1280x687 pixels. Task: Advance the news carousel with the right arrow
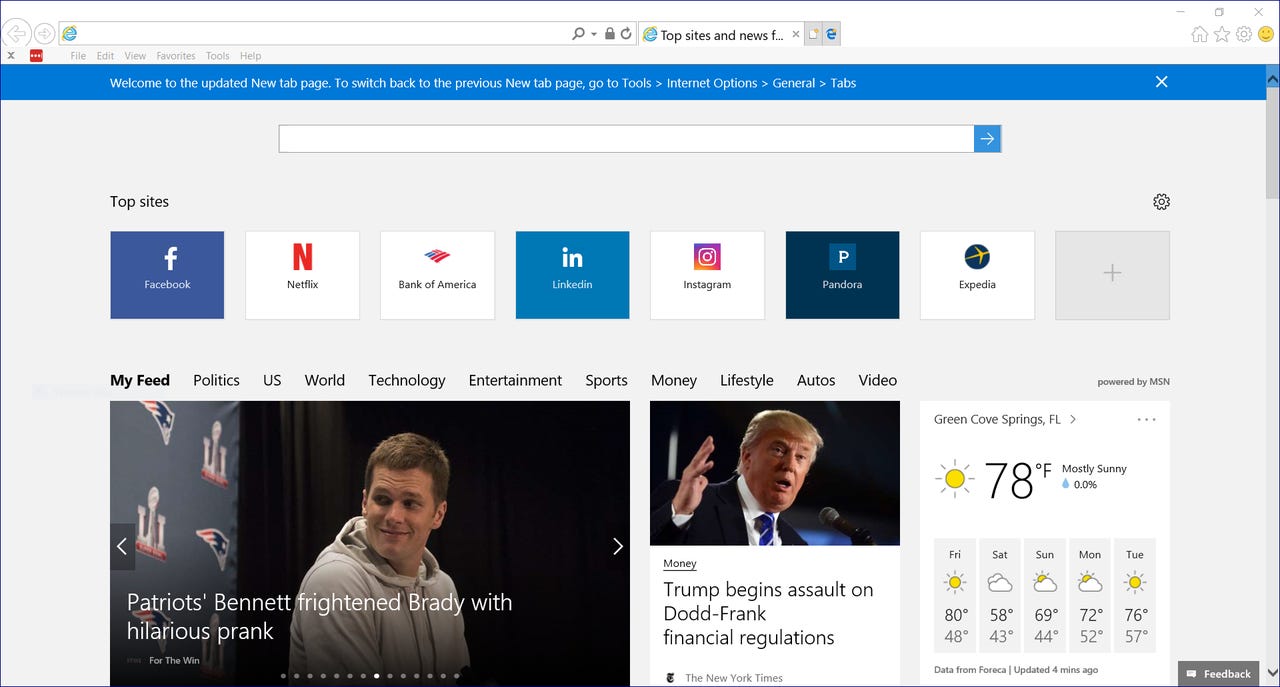click(x=618, y=546)
